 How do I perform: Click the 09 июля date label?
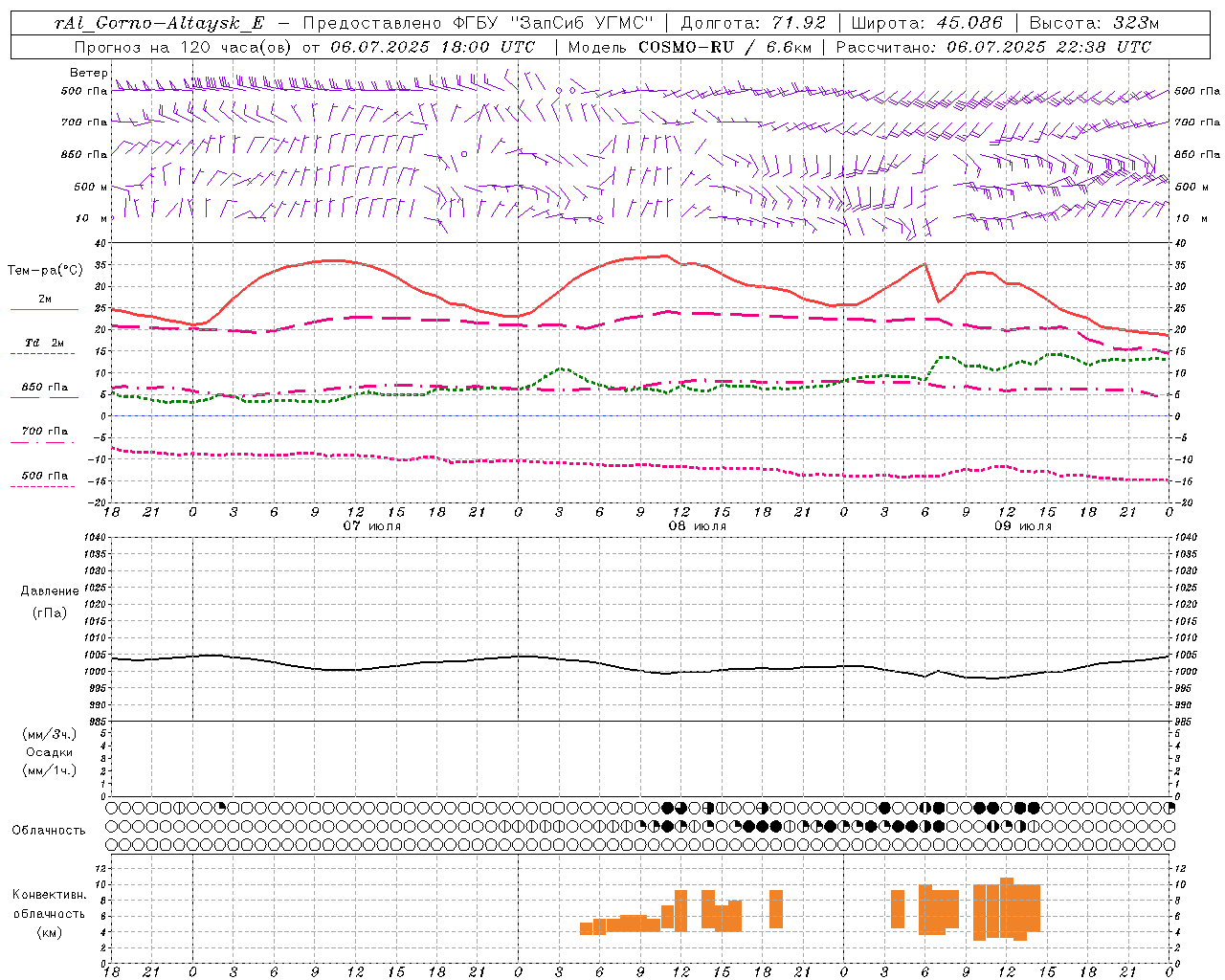(x=1023, y=526)
